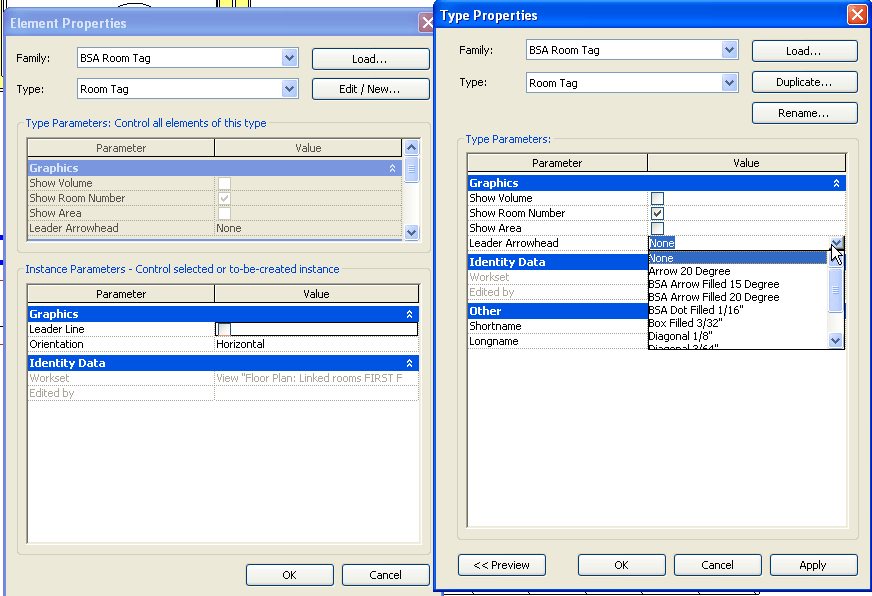Click Load button in Element Properties

(370, 59)
